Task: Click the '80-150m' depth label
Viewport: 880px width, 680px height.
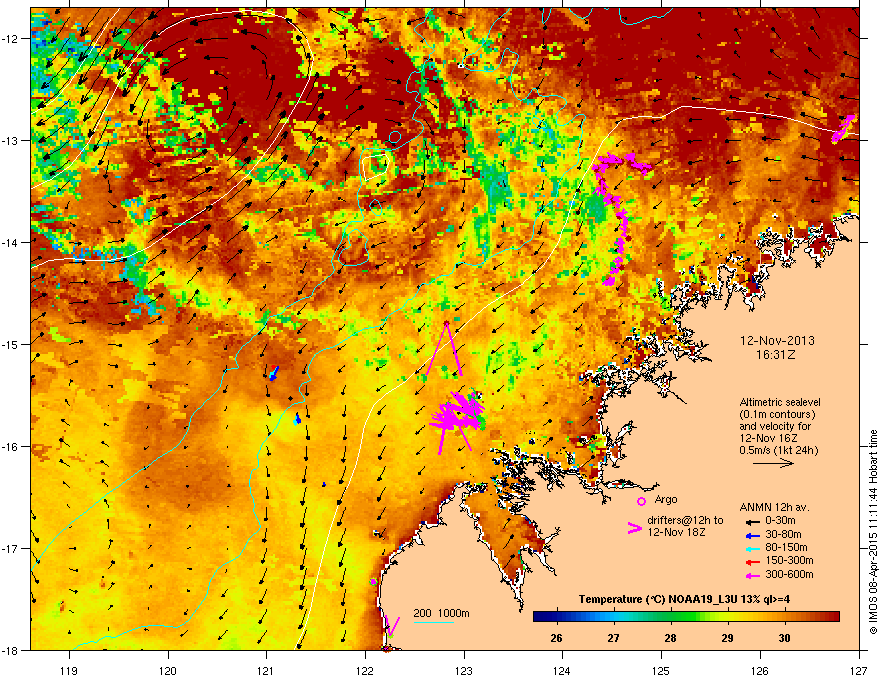Action: tap(786, 548)
